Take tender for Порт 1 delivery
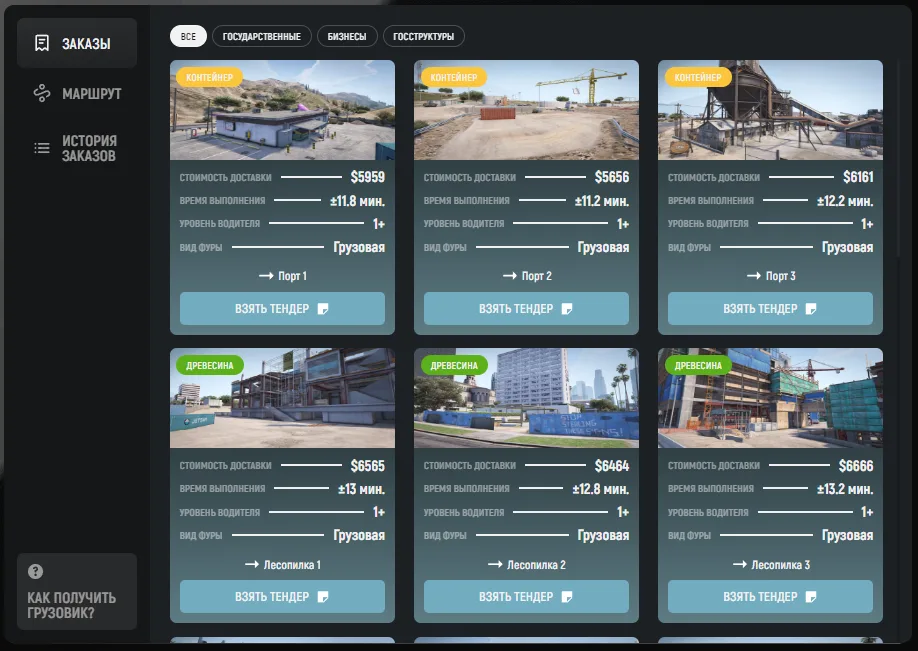 click(282, 309)
